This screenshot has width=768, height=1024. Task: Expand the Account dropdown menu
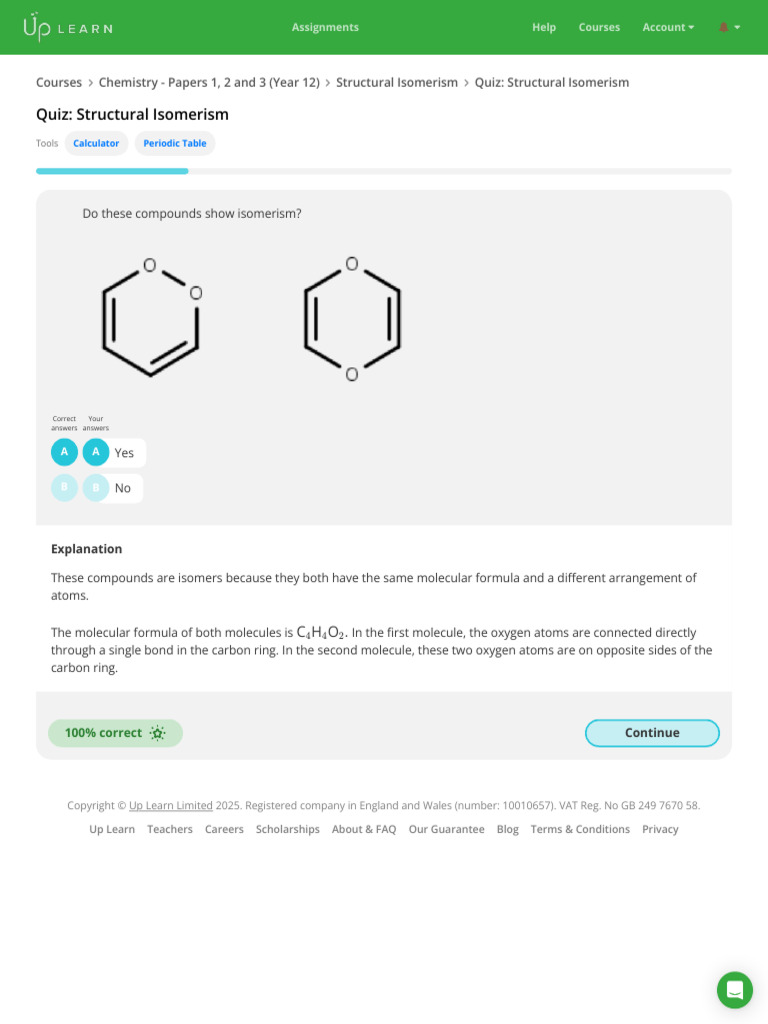[668, 27]
